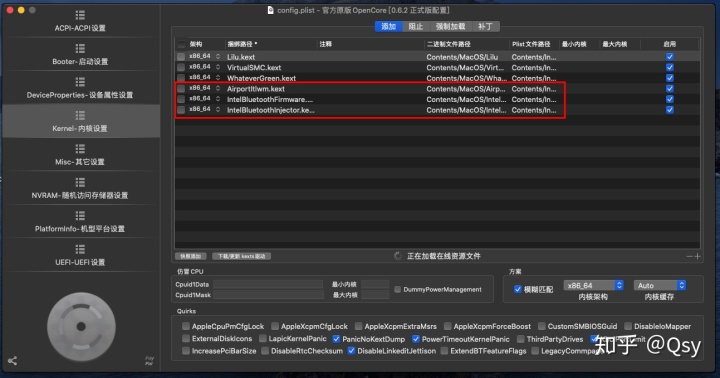This screenshot has height=378, width=720.
Task: Open the PlatformInfo section list icon
Action: [x=80, y=216]
